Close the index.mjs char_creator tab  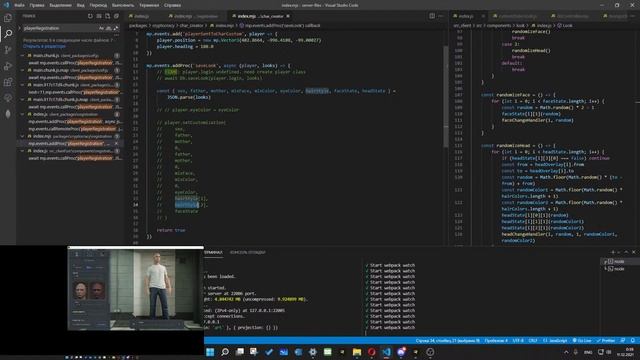tap(288, 16)
